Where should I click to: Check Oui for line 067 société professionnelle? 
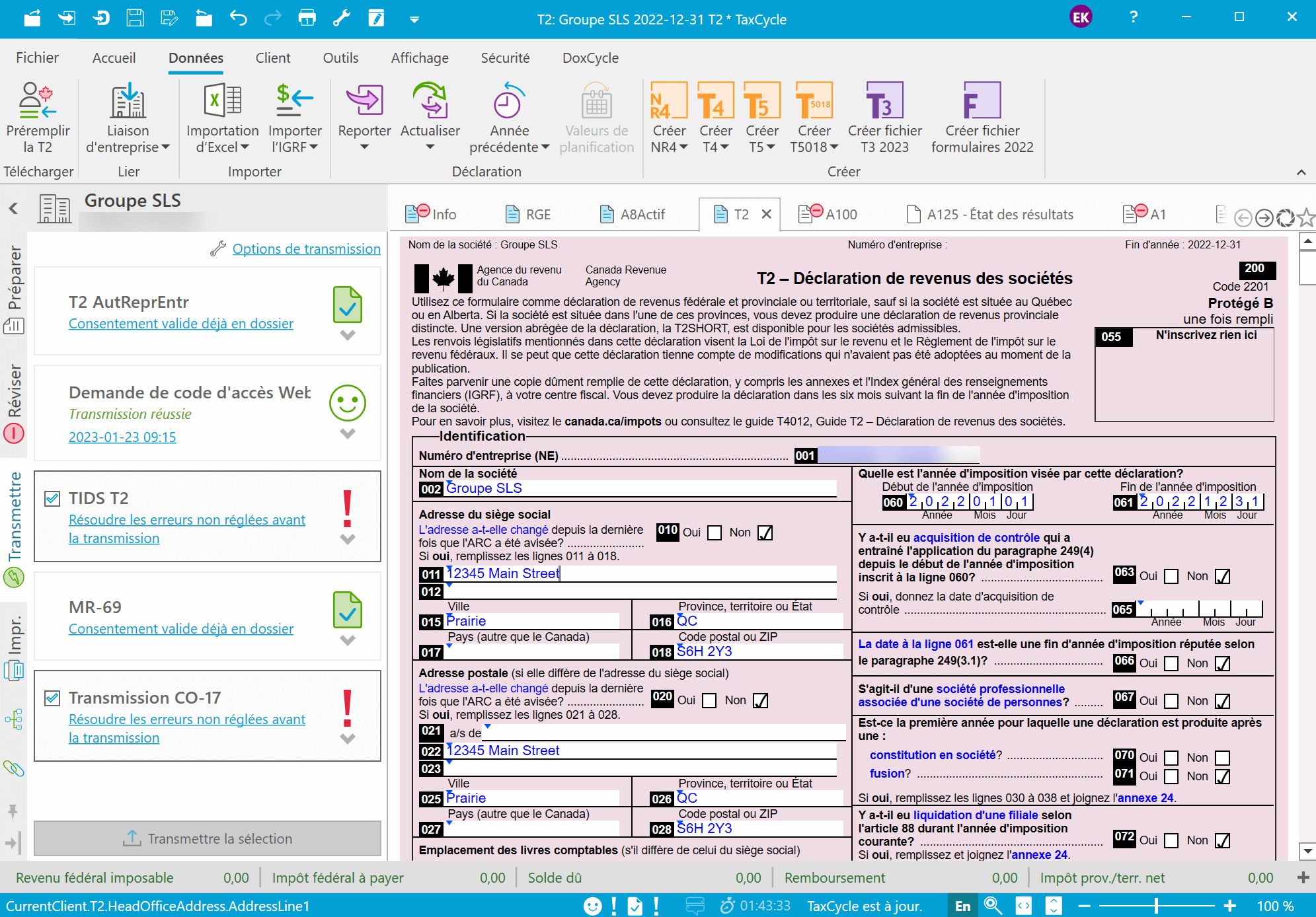click(x=1171, y=701)
